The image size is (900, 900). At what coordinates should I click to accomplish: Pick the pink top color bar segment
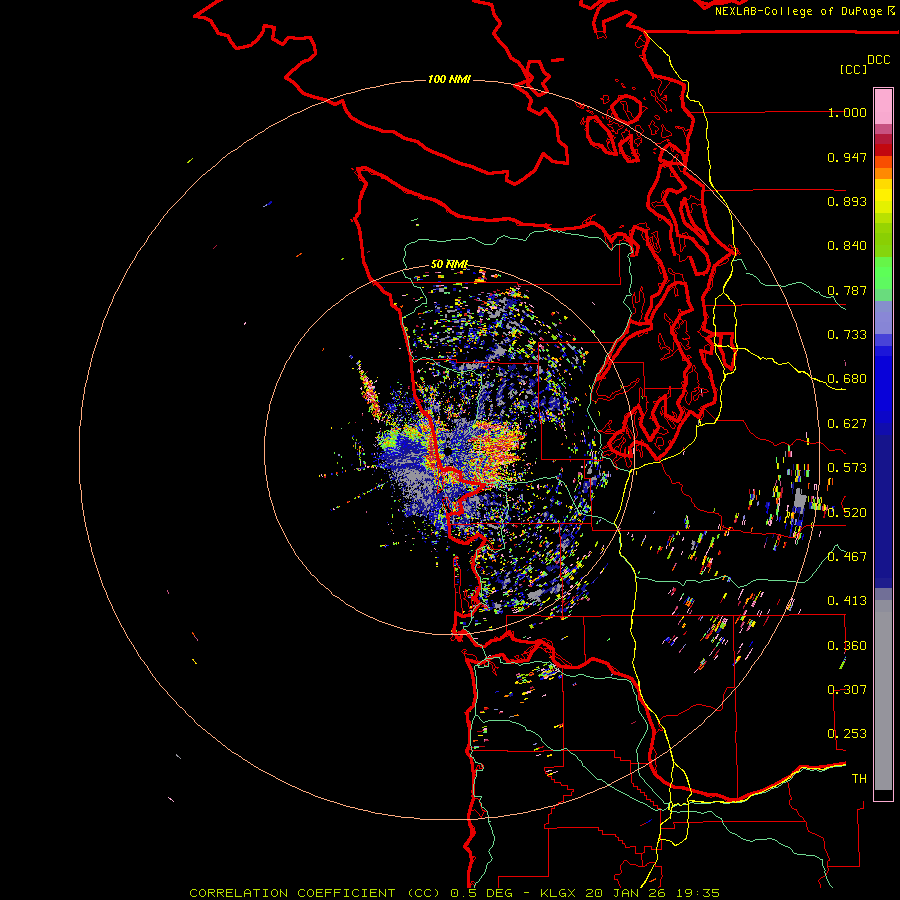click(883, 106)
